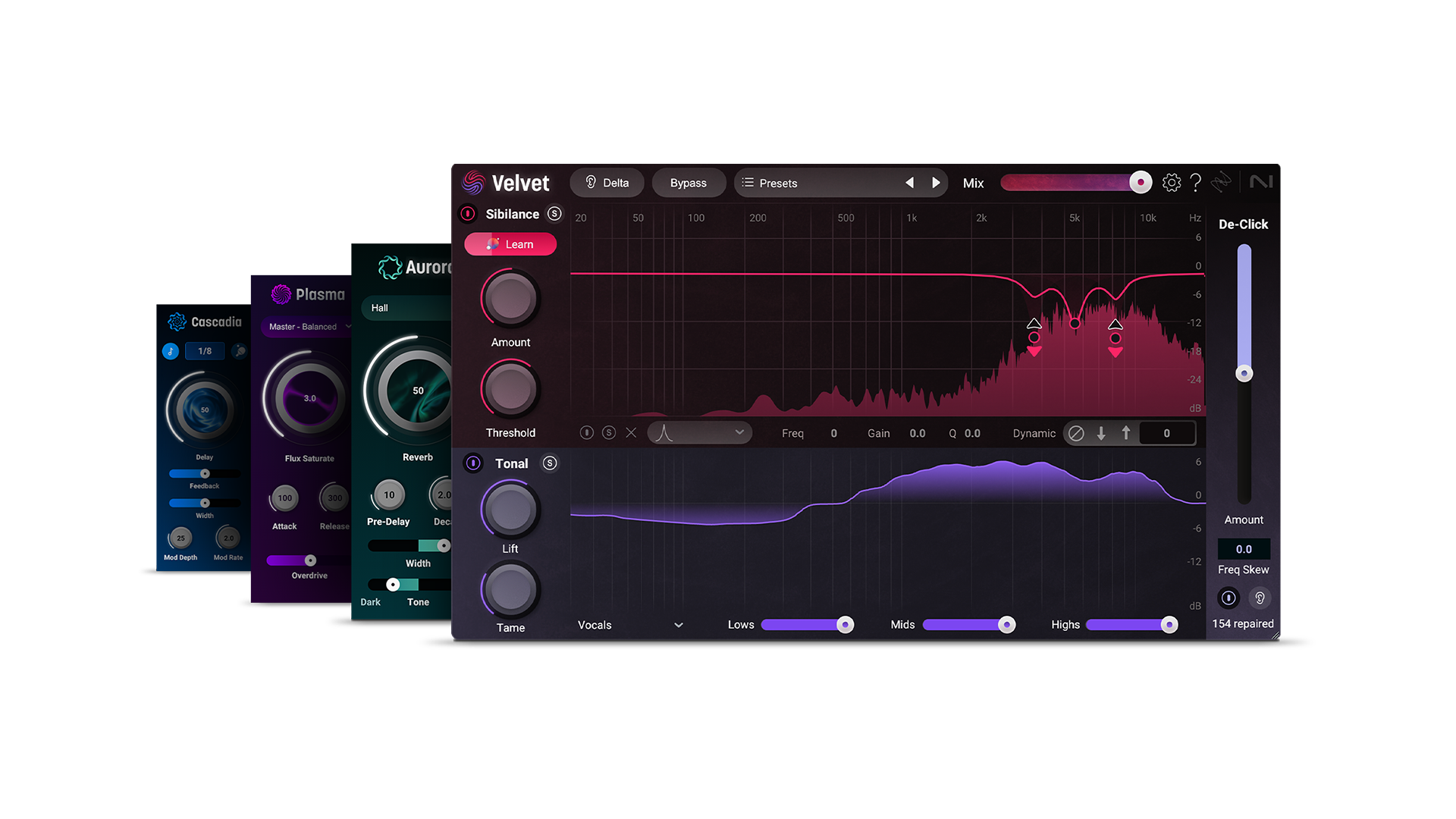Image resolution: width=1456 pixels, height=819 pixels.
Task: Click the Native Instruments logo
Action: 1260,182
